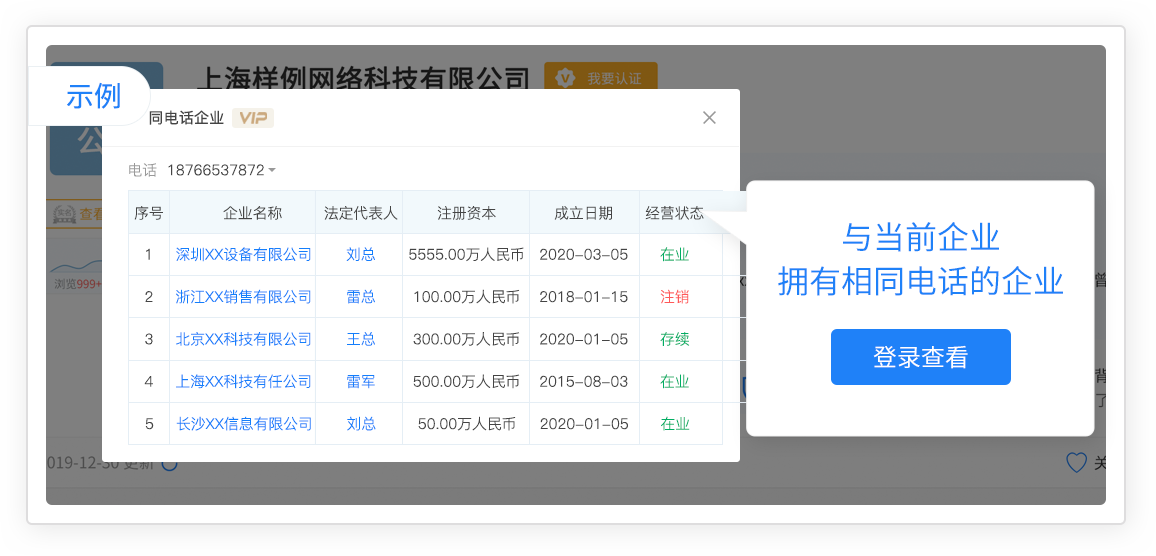Click the 注册资本 column header
The width and height of the screenshot is (1156, 556).
tap(466, 213)
